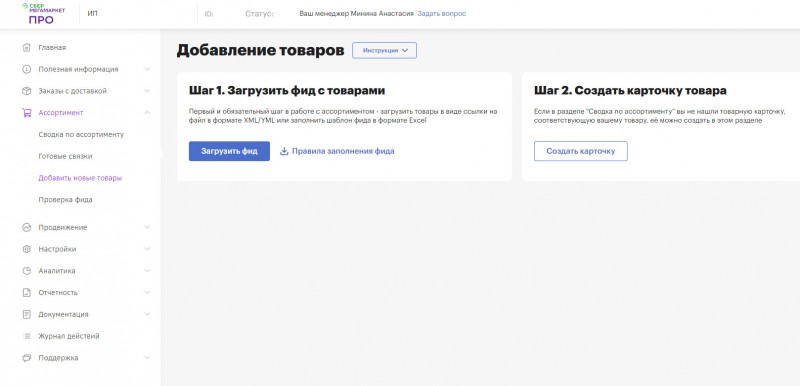This screenshot has height=386, width=800.
Task: Click the Аналитика menu label
Action: [57, 271]
